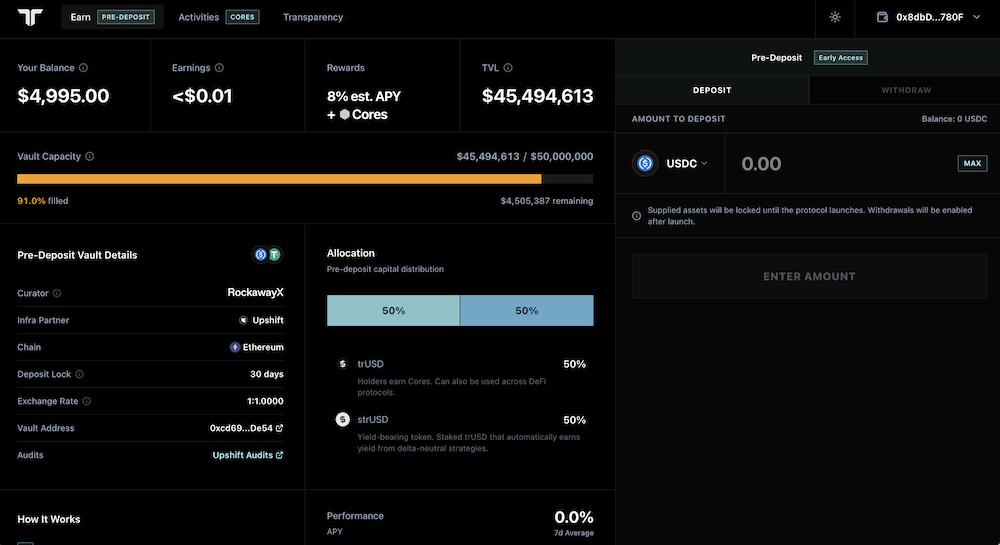Click the Early Access badge
Screen dimensions: 1000x545
[x=841, y=57]
